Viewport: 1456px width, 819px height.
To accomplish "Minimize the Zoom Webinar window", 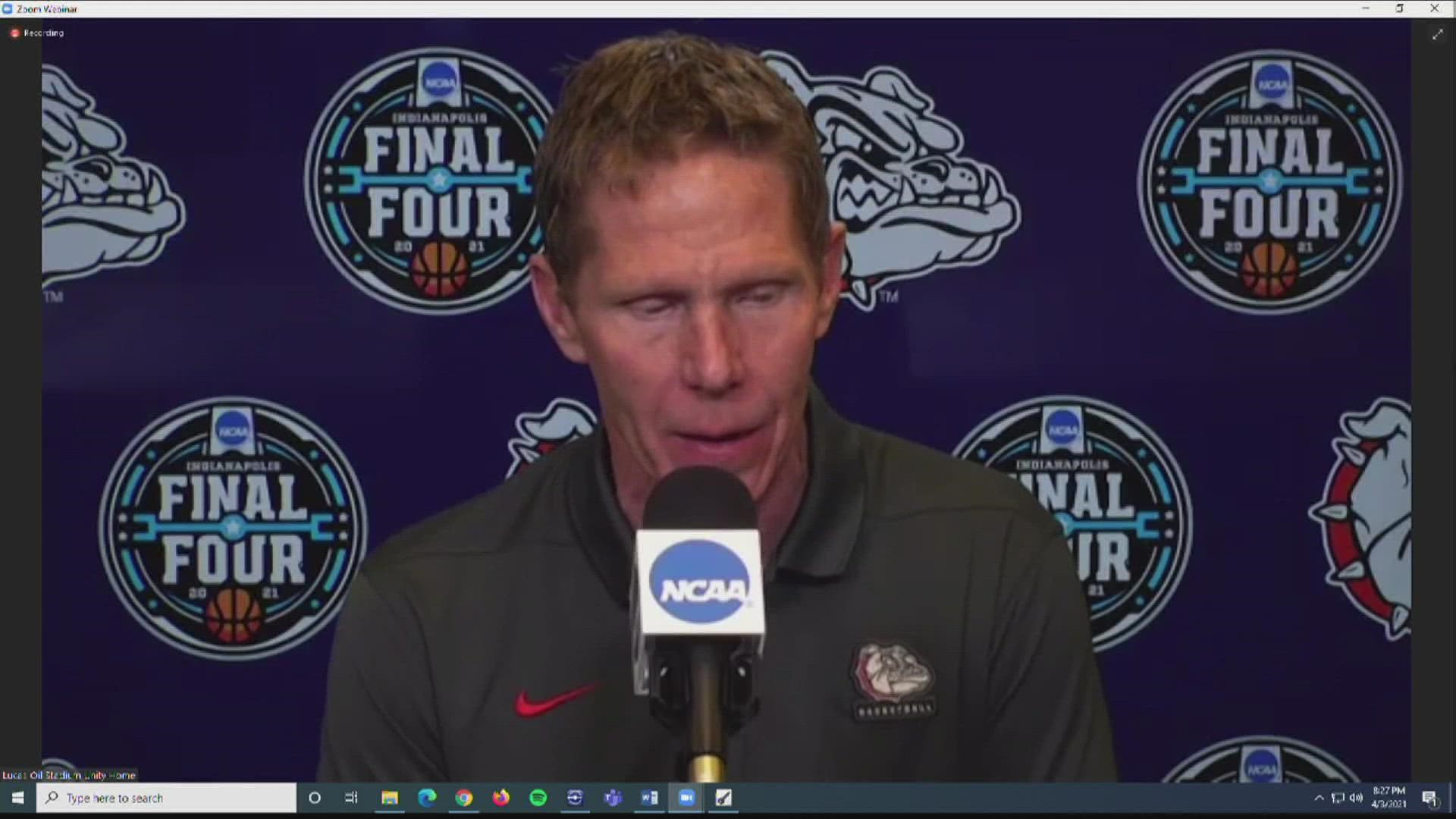I will click(x=1366, y=8).
